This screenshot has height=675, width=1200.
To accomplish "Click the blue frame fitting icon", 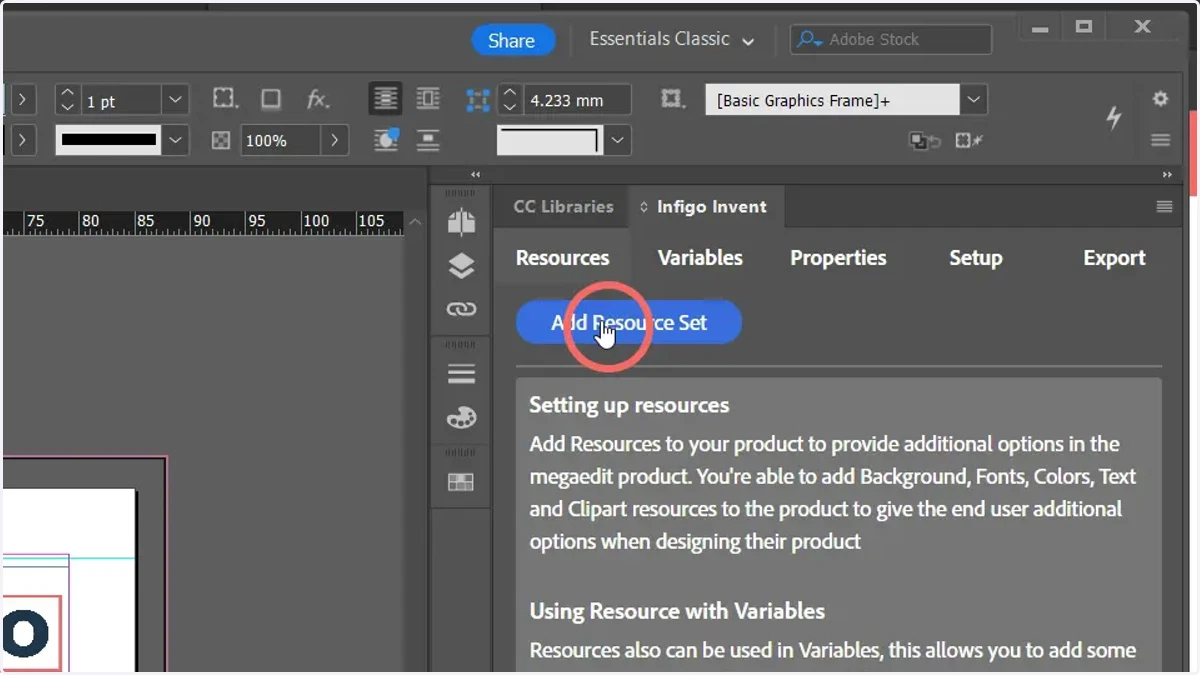I will pos(478,99).
